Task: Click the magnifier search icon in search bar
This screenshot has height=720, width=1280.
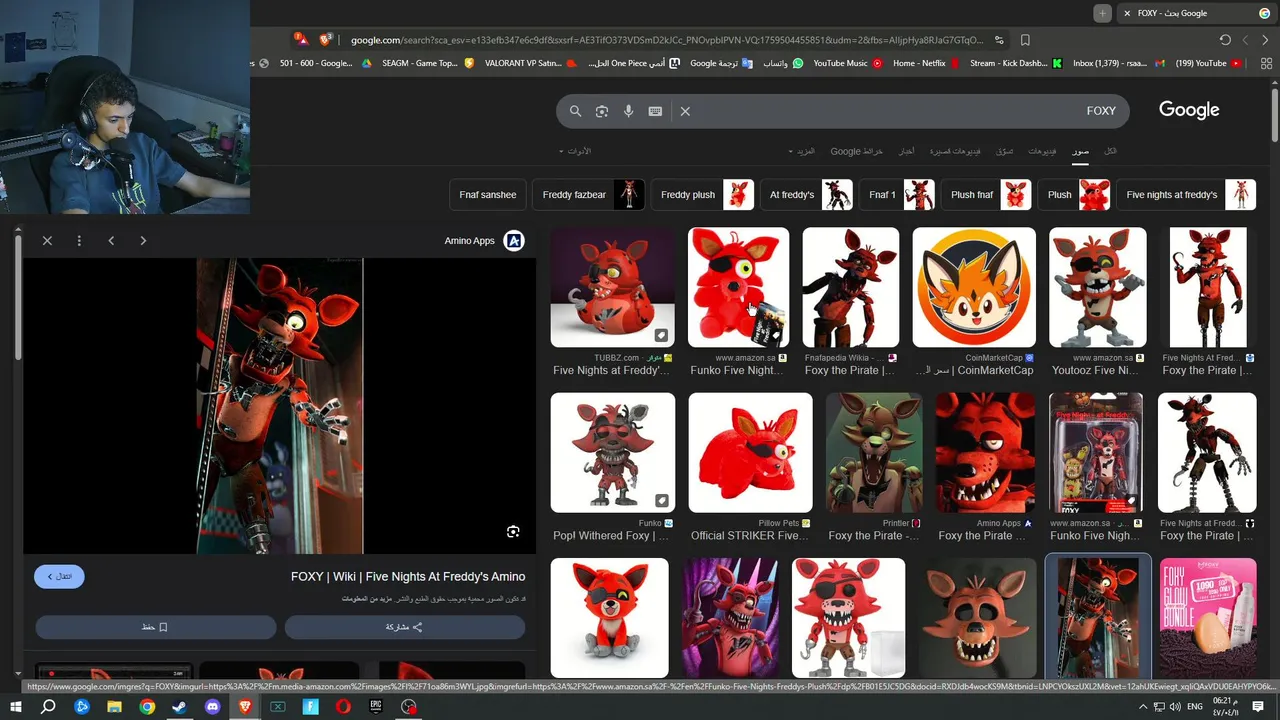Action: tap(575, 111)
